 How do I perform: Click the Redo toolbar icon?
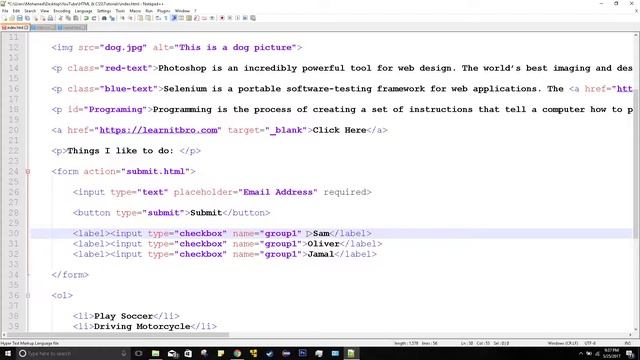click(94, 18)
